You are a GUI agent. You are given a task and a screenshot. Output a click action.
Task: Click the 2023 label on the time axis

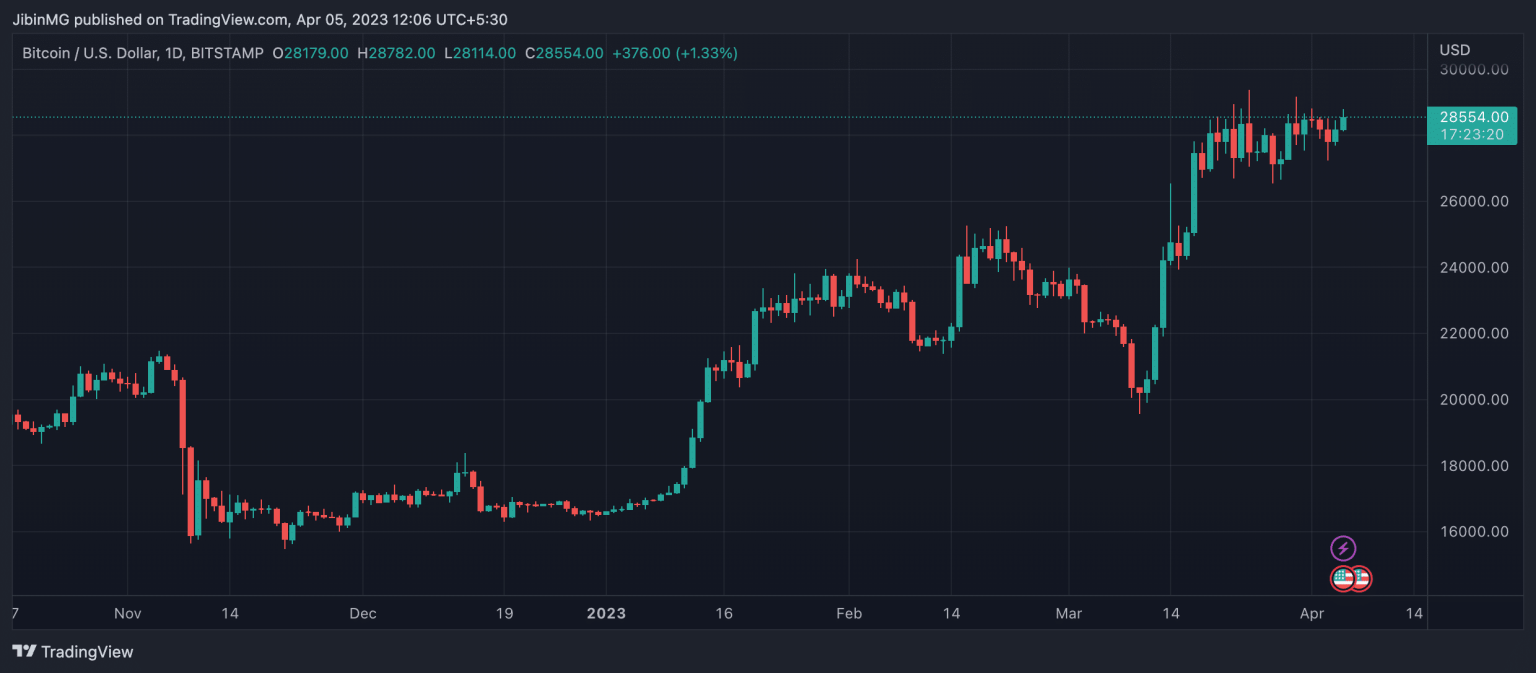coord(606,613)
